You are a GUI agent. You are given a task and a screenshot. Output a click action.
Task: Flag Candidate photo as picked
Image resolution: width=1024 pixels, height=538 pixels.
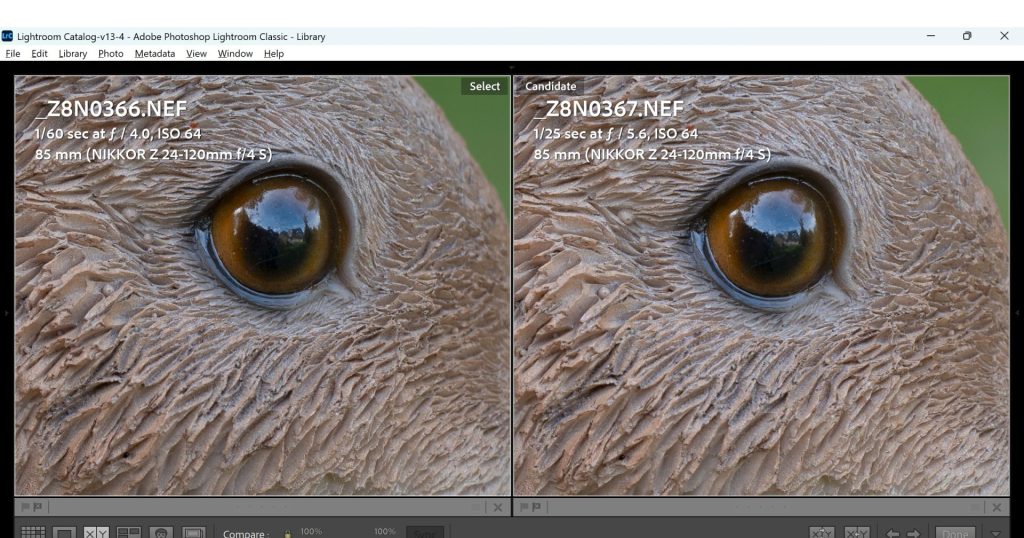(x=524, y=507)
